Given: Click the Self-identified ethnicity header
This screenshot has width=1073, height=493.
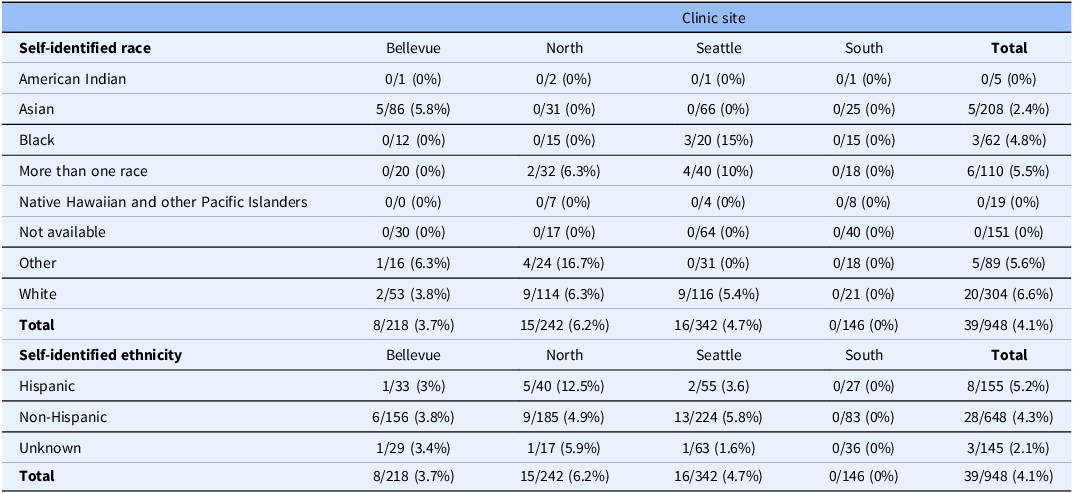Looking at the screenshot, I should 100,355.
